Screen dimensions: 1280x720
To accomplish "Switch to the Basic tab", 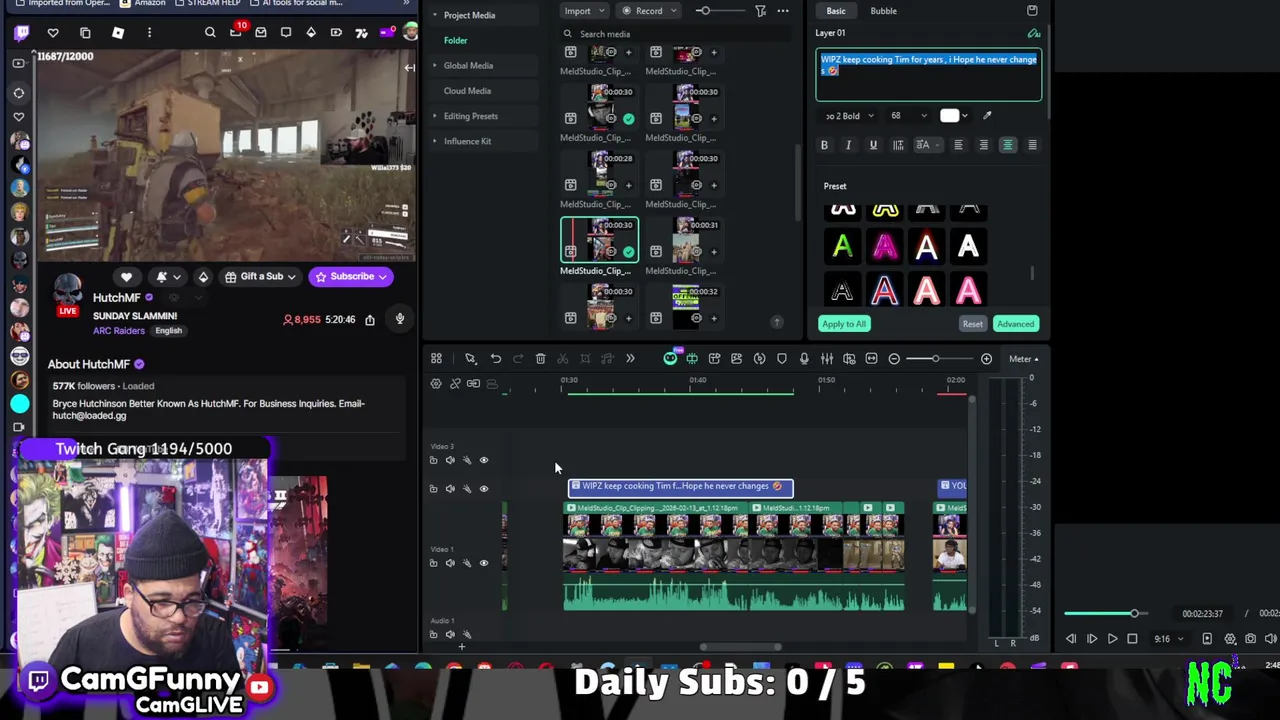I will pos(835,11).
